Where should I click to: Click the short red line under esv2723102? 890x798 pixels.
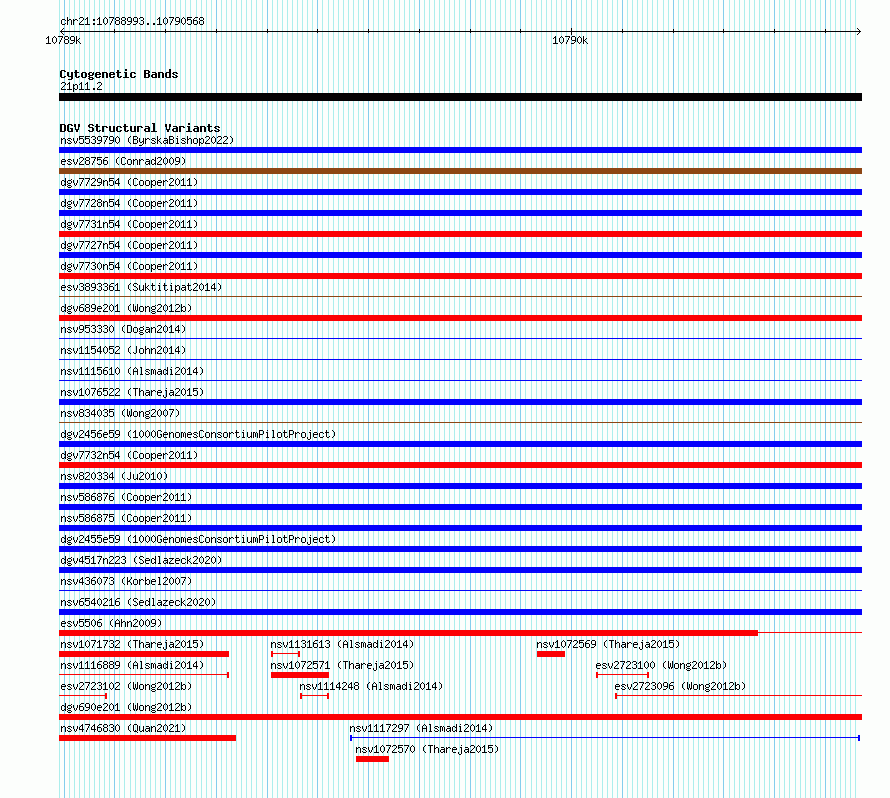pyautogui.click(x=83, y=696)
